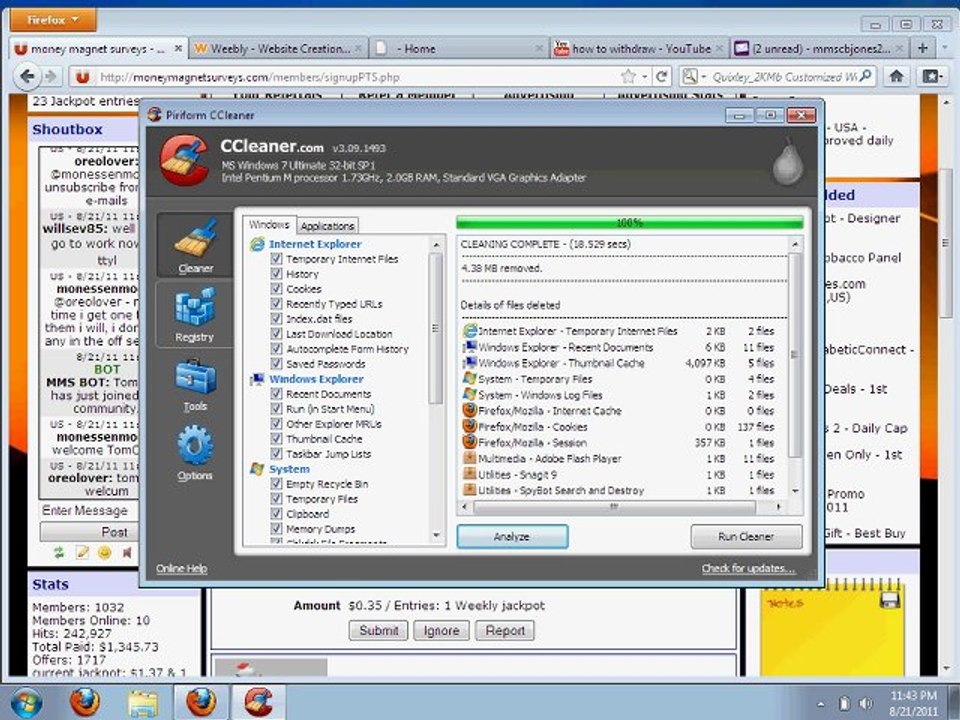960x720 pixels.
Task: Open the Online Help link
Action: (x=182, y=568)
